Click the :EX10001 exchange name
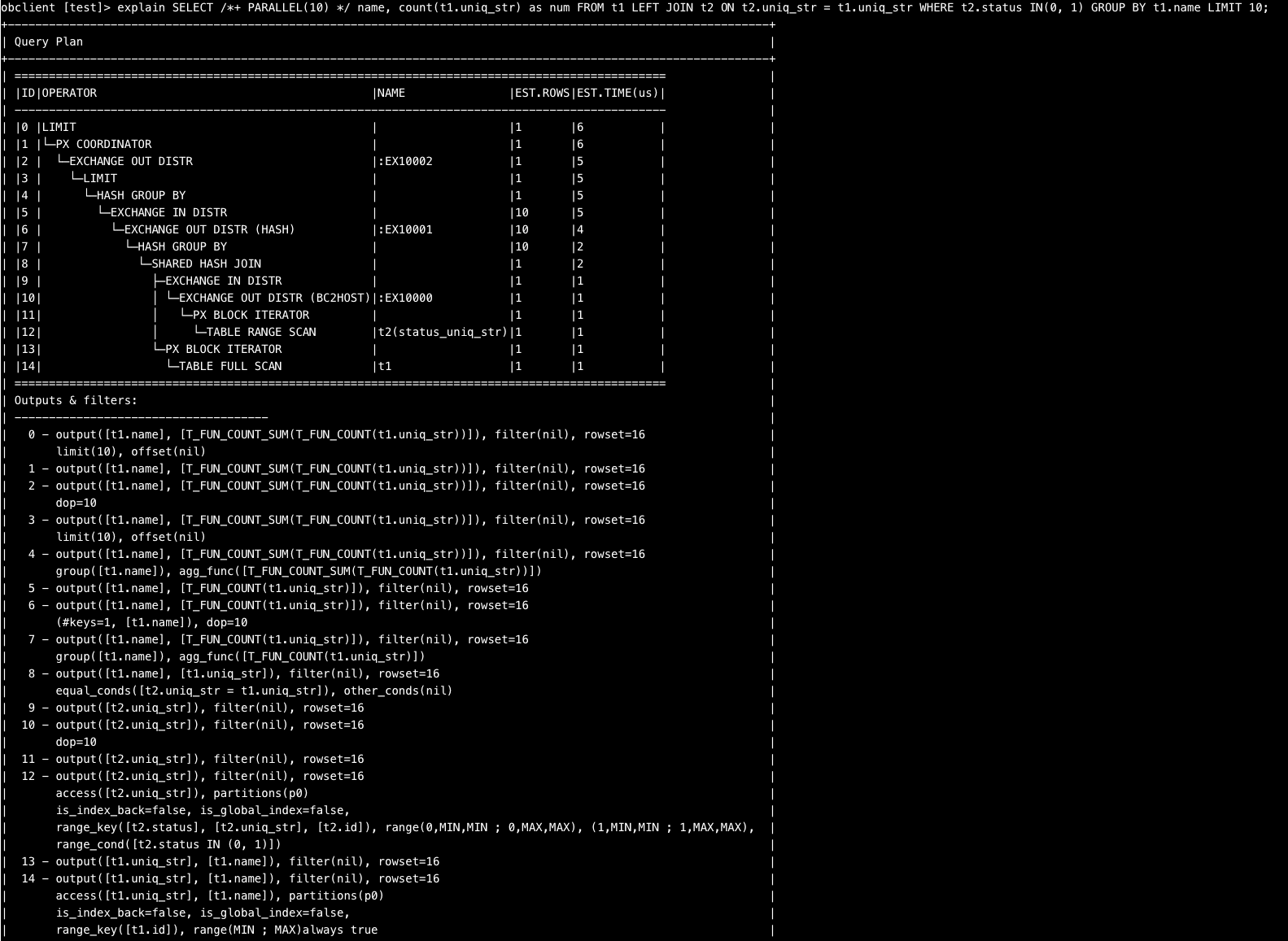The width and height of the screenshot is (1288, 941). 405,229
